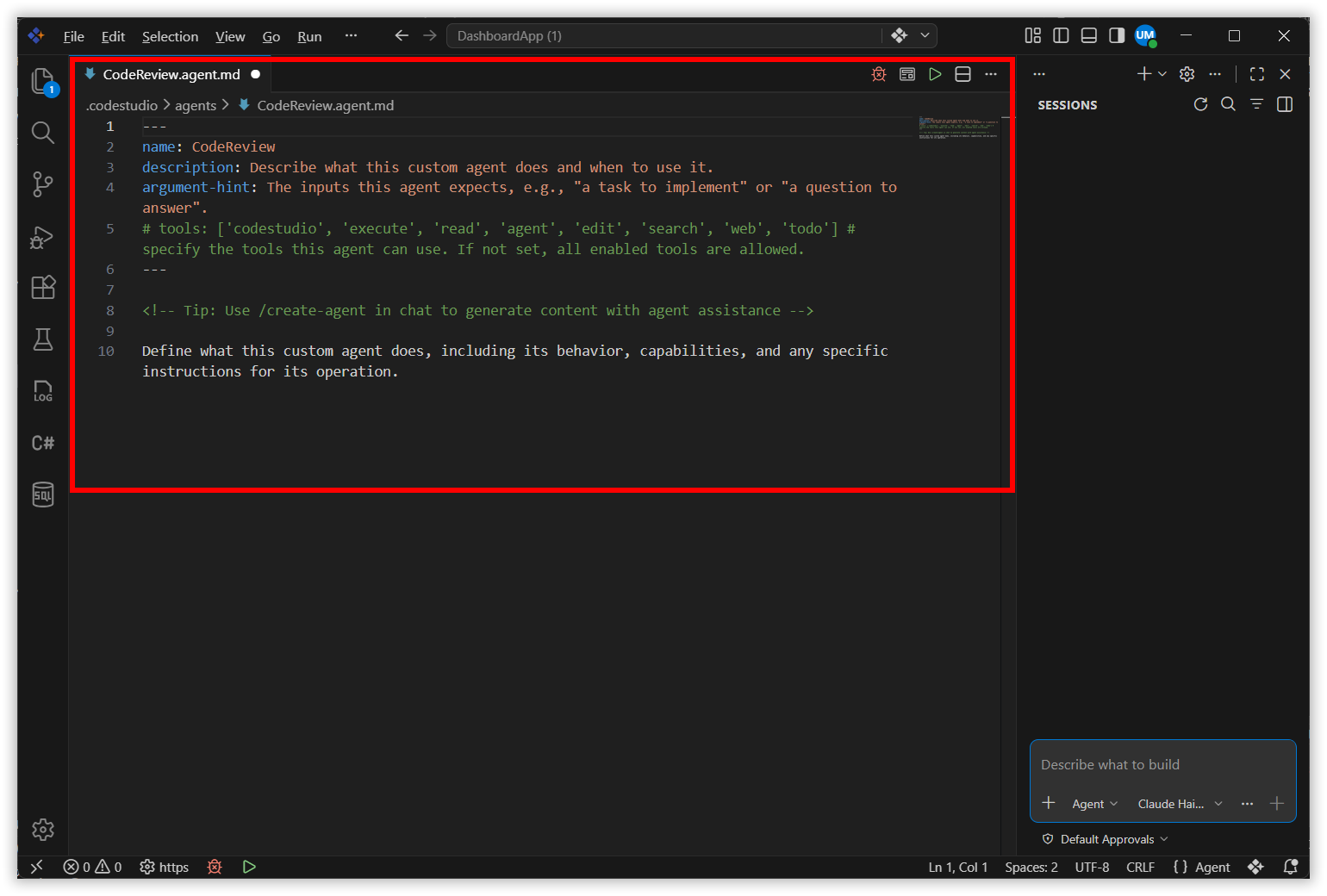
Task: Open the Go menu
Action: click(x=271, y=36)
